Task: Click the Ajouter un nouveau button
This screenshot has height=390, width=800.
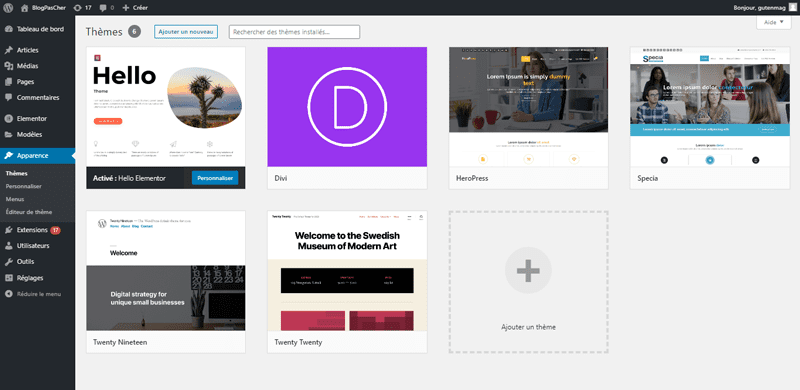Action: (186, 32)
